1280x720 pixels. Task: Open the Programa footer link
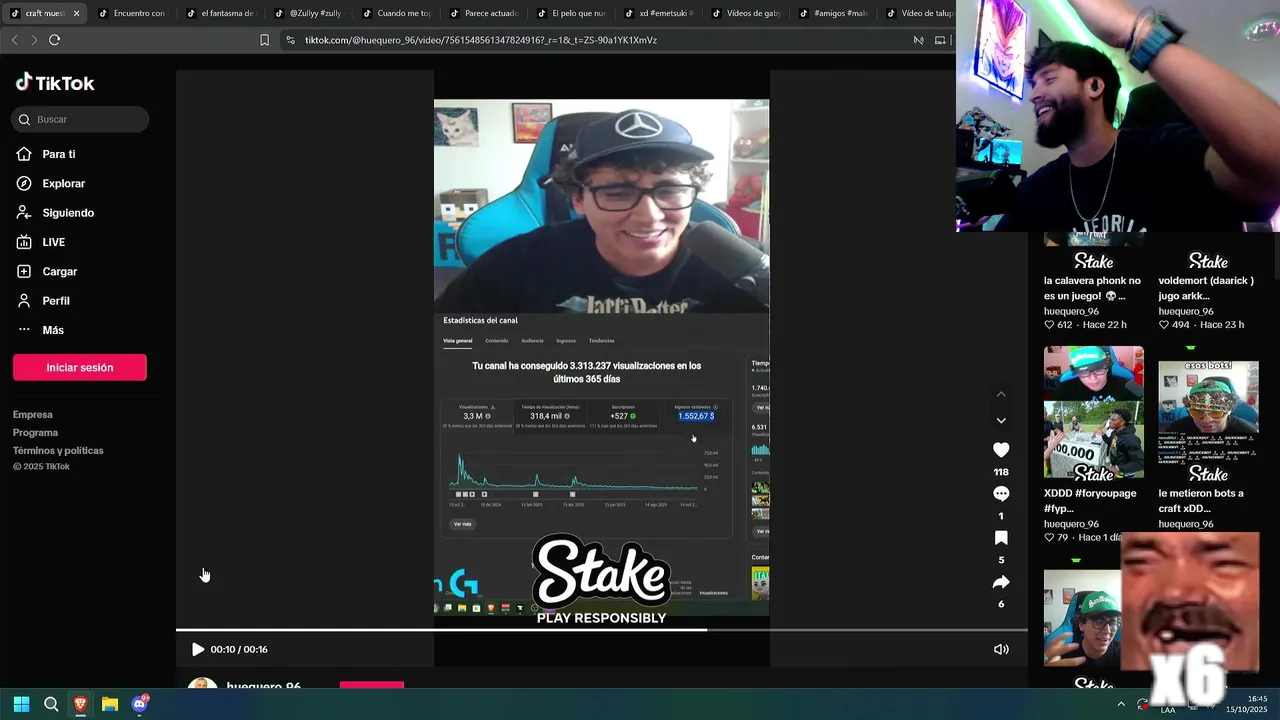35,432
